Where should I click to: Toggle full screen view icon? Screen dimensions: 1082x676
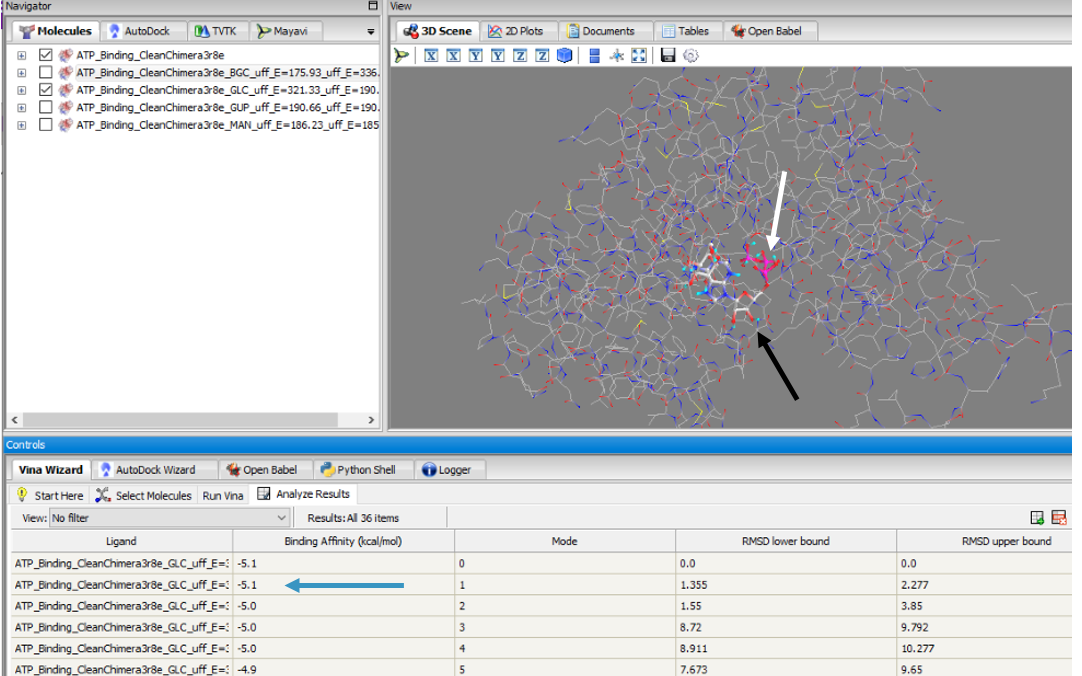pos(639,56)
